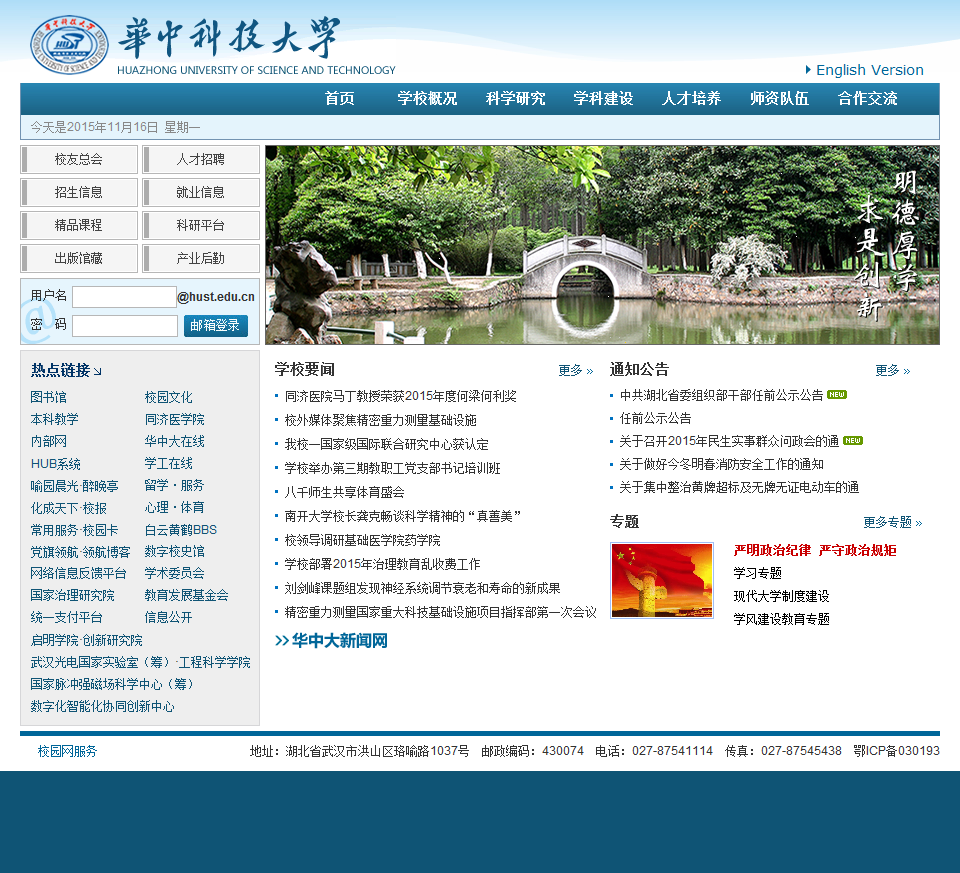Open 图书馆 hot link
The height and width of the screenshot is (873, 960).
click(48, 397)
